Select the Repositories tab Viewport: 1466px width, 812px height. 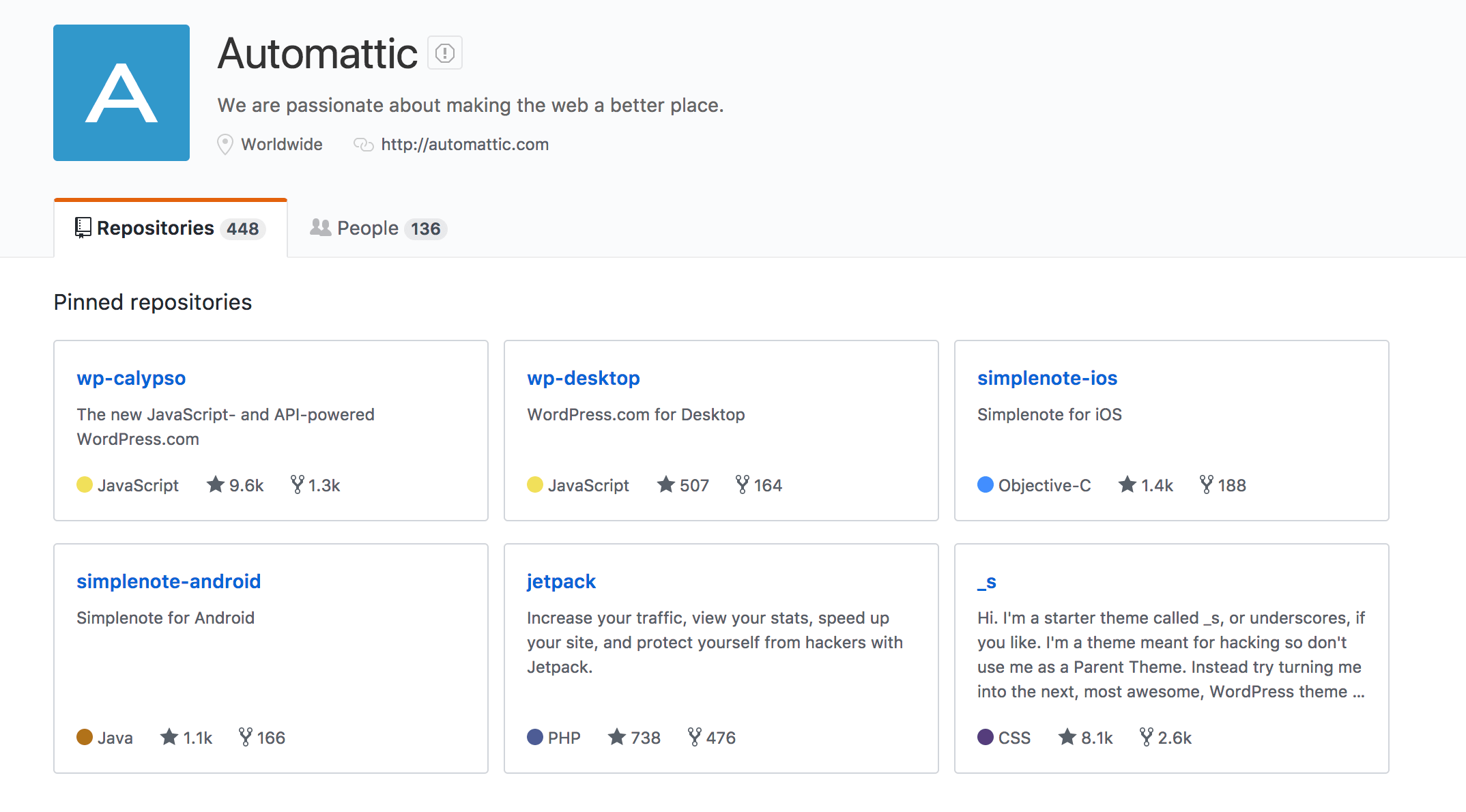click(171, 228)
